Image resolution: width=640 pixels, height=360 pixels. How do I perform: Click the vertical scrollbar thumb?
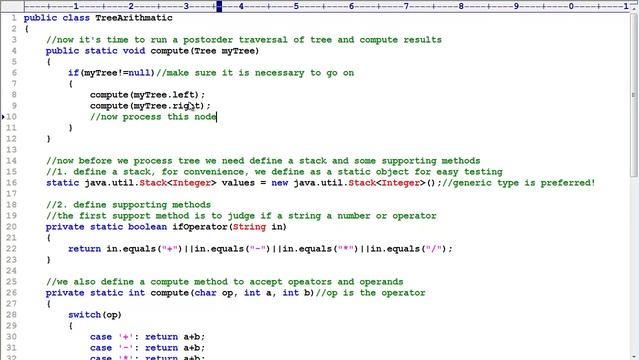634,95
